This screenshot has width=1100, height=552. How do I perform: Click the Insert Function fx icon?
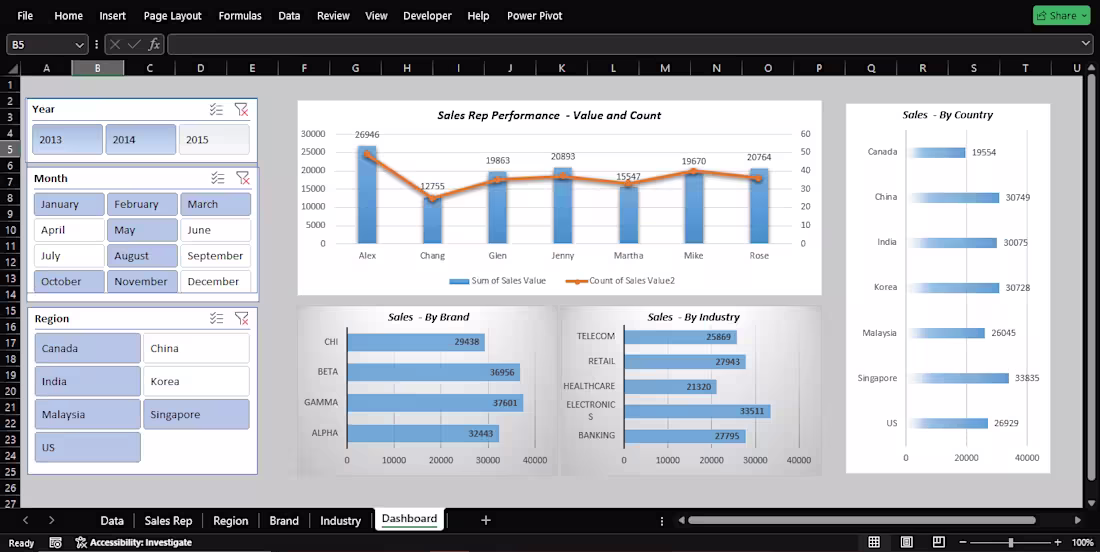[154, 44]
